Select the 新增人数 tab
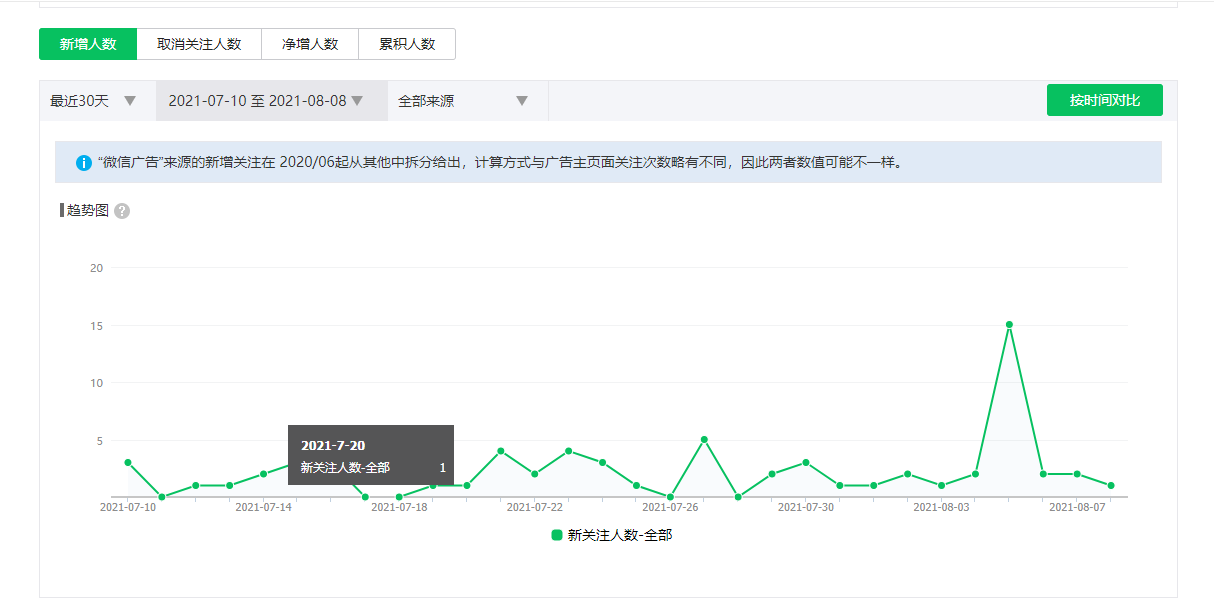The width and height of the screenshot is (1214, 611). [88, 44]
